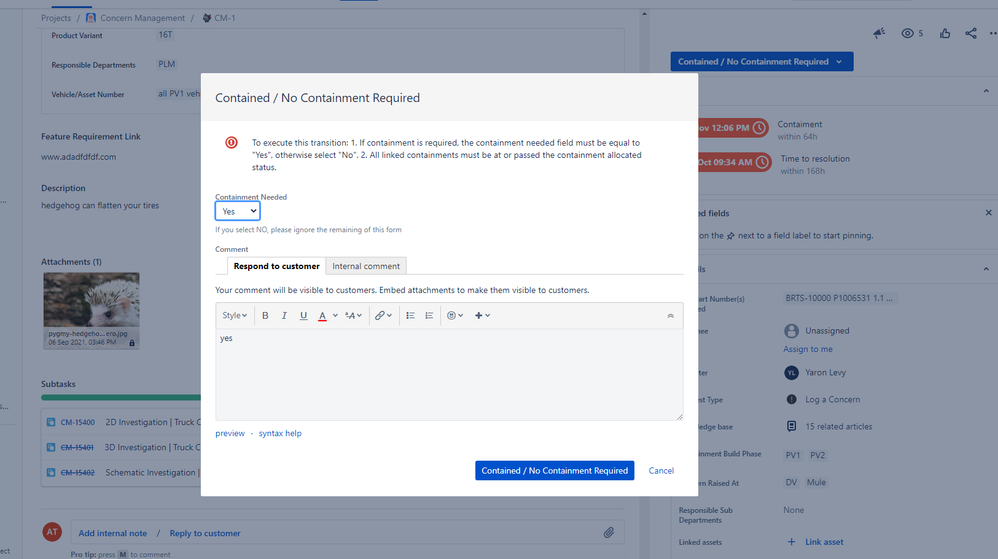Click the AT user avatar

52,532
